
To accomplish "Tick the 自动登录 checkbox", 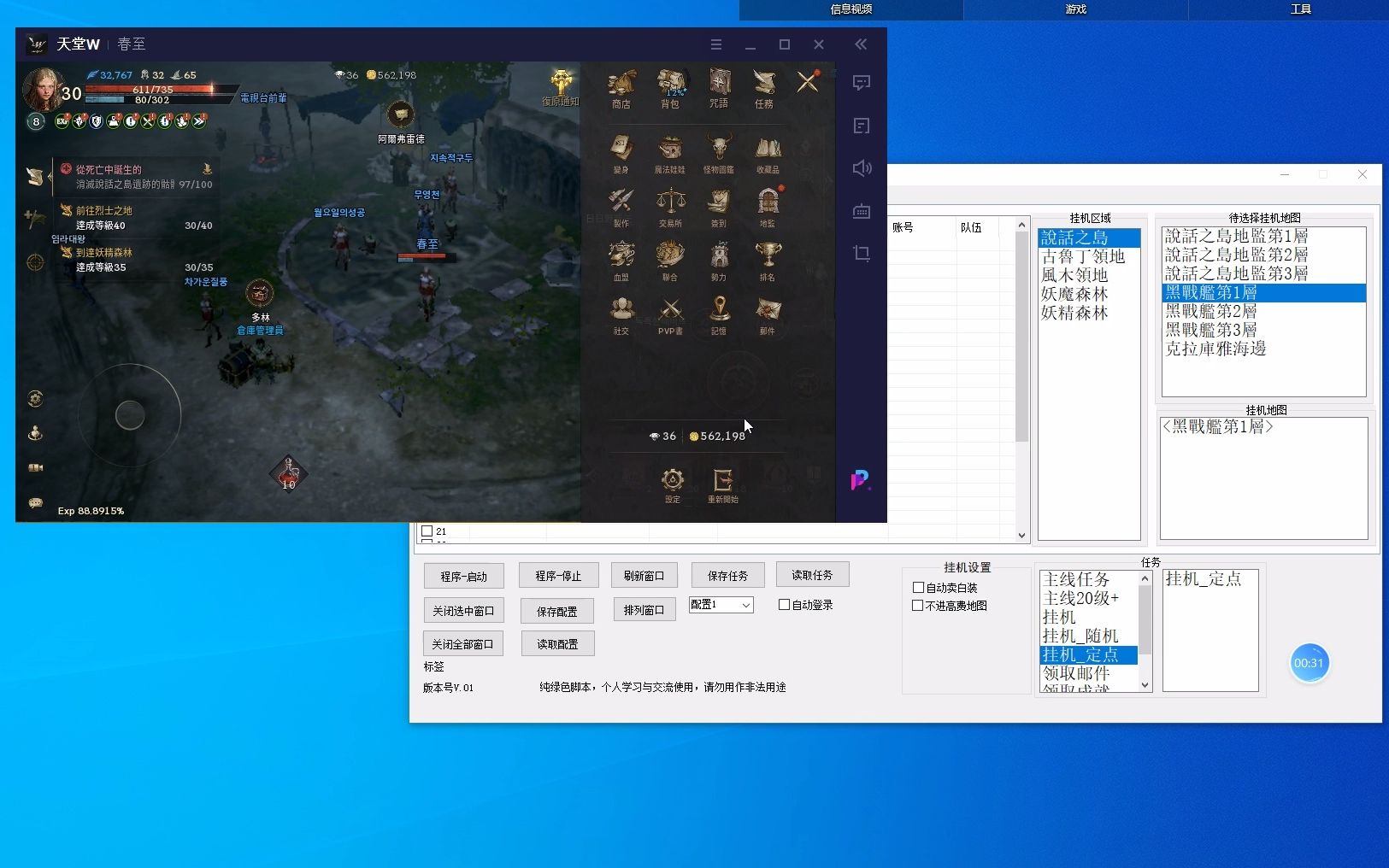I will tap(784, 605).
